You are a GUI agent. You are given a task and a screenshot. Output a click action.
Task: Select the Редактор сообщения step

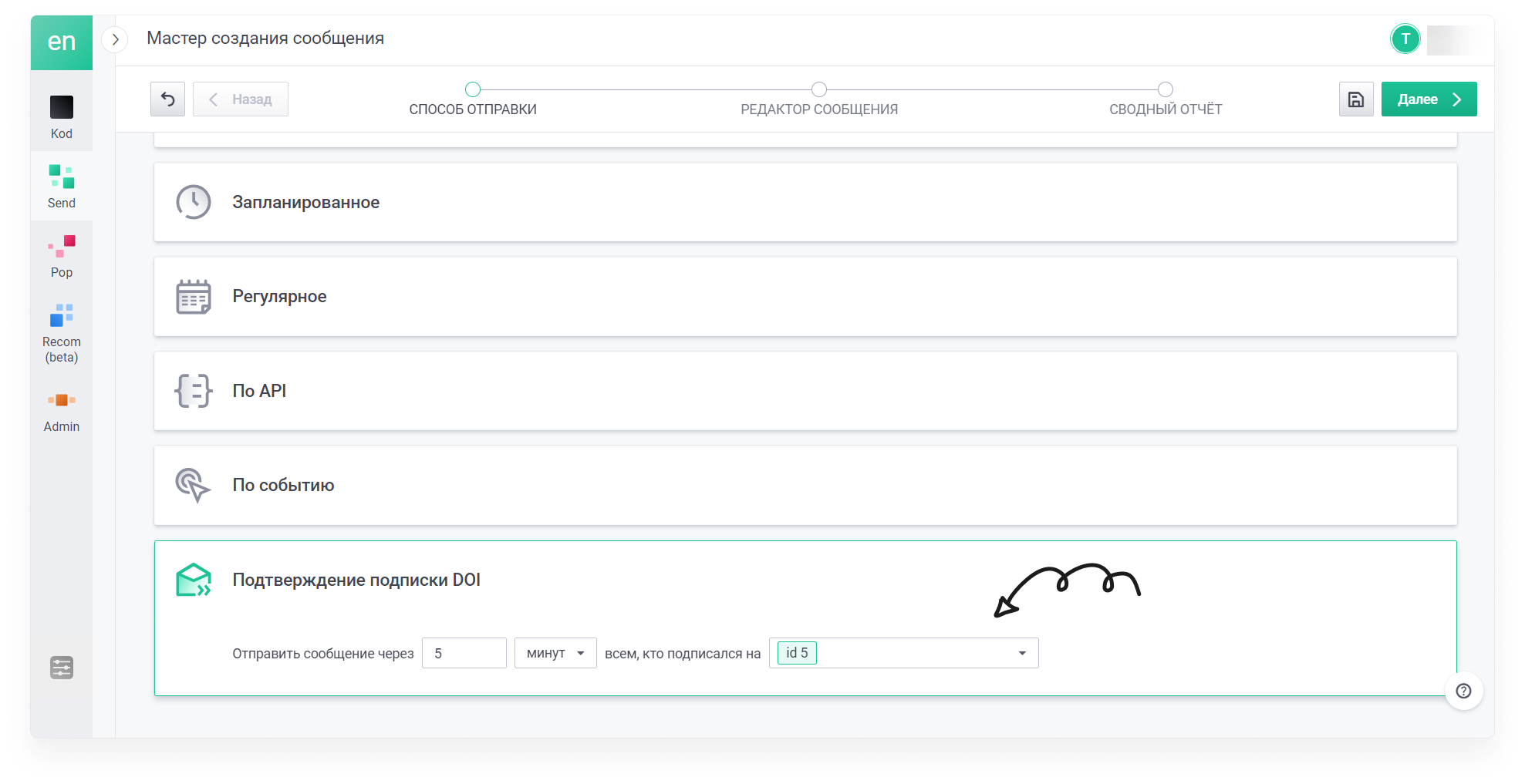tap(819, 100)
